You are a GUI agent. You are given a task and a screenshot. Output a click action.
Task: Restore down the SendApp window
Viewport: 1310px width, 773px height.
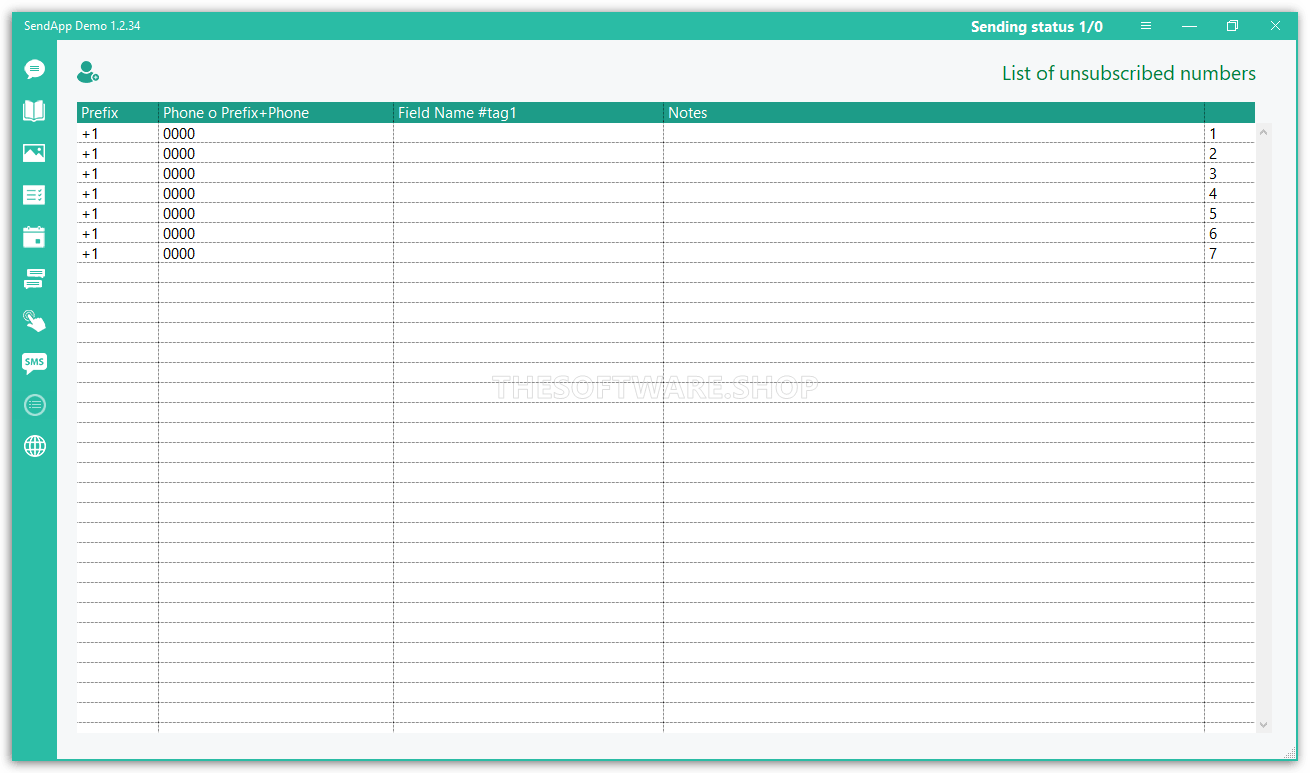coord(1232,26)
